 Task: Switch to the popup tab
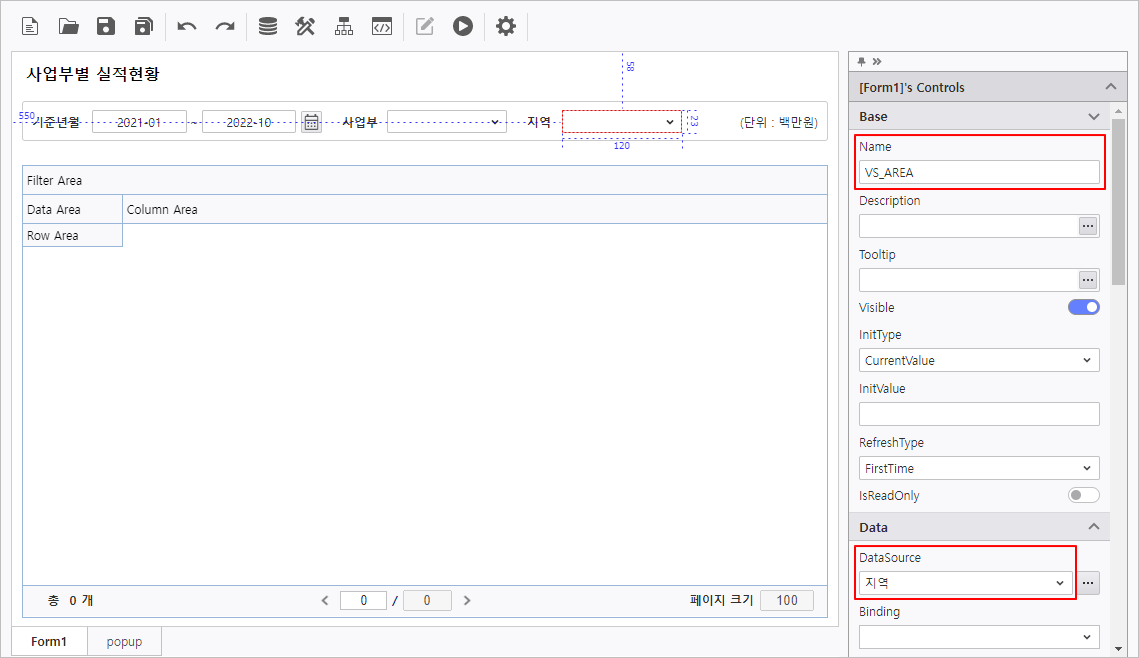(124, 641)
